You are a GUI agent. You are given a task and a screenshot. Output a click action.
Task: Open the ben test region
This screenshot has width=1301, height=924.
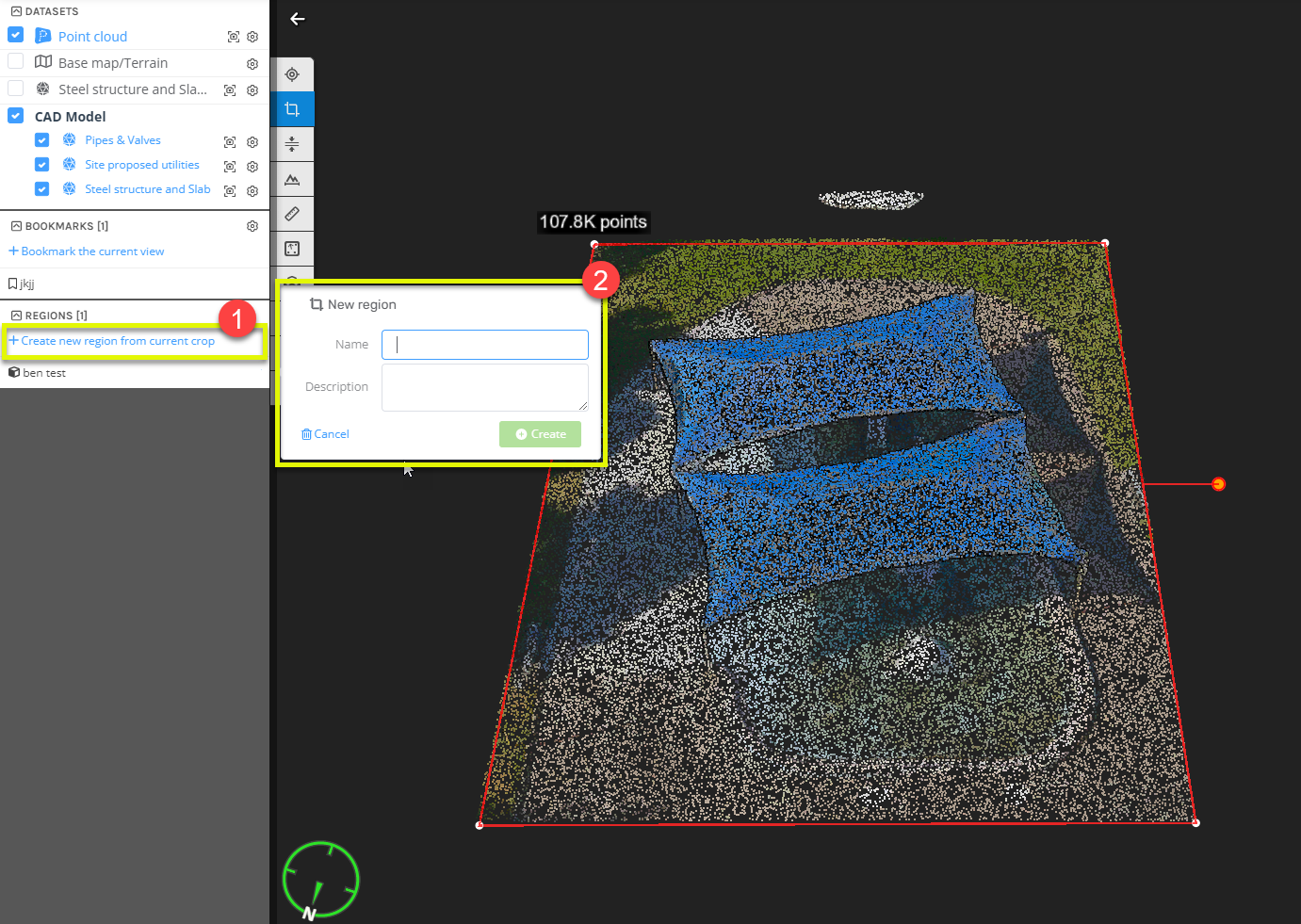pos(42,372)
